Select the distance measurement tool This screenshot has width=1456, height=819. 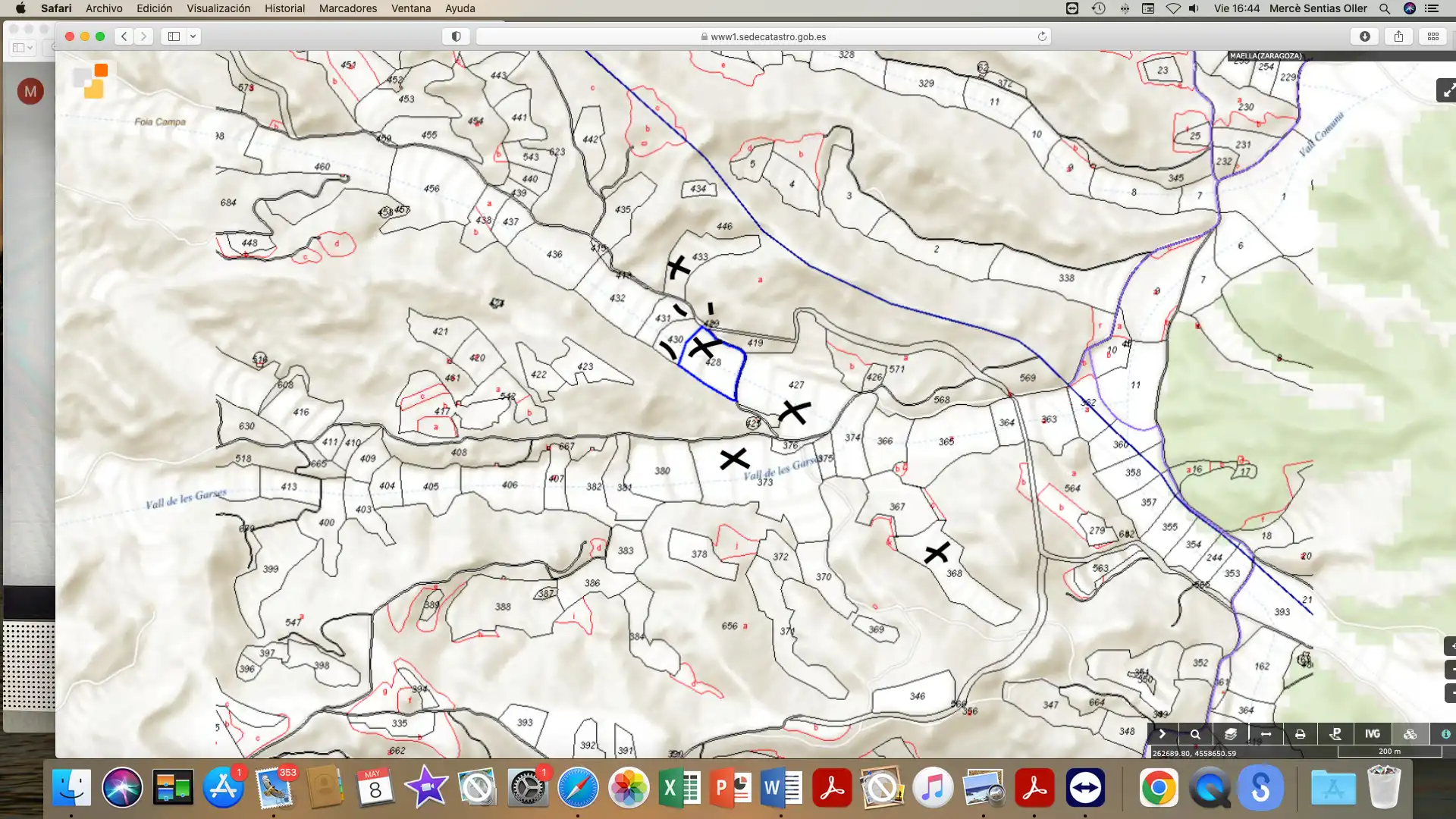pyautogui.click(x=1266, y=734)
